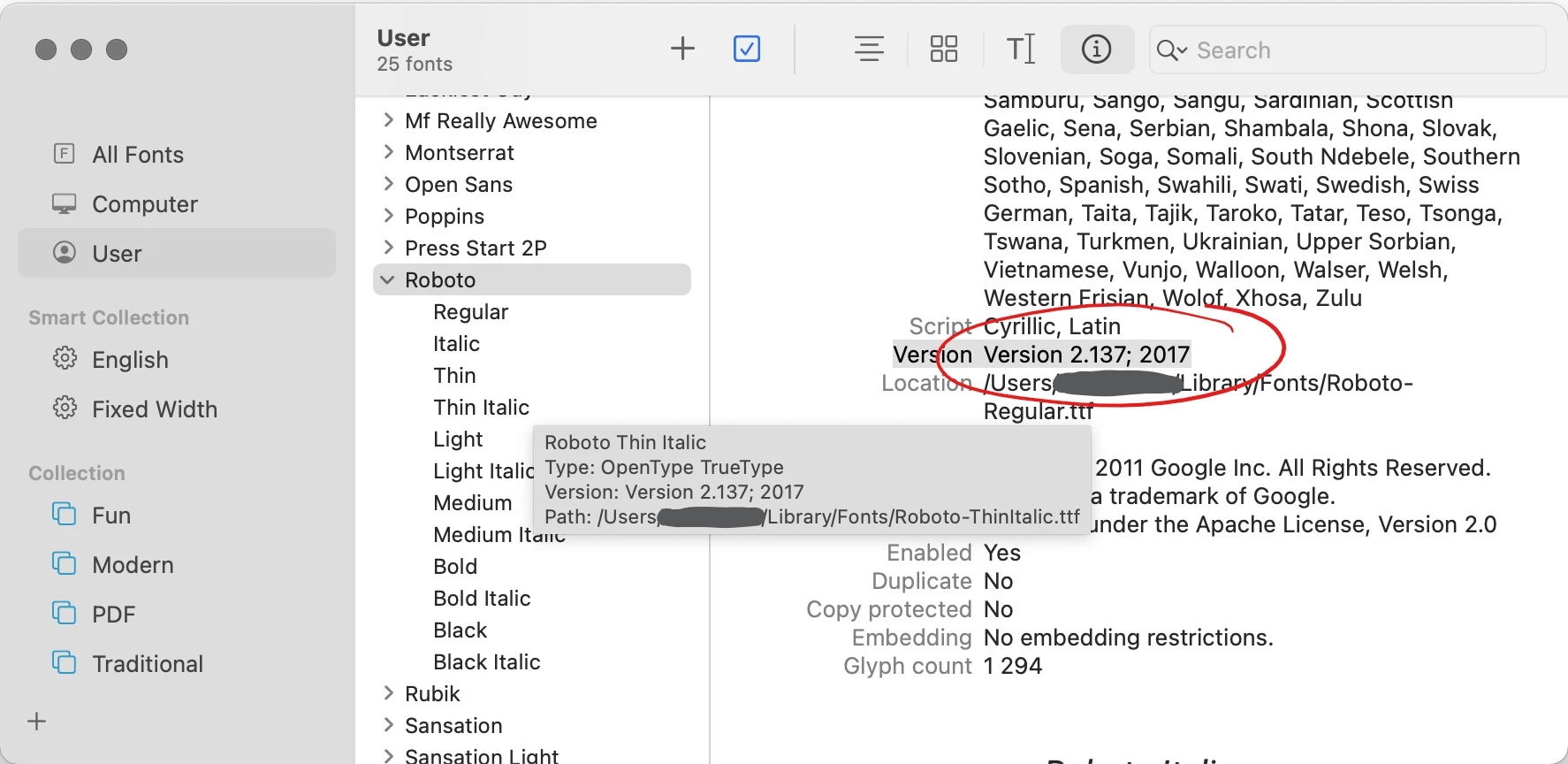Select Roboto Medium style

coord(473,503)
